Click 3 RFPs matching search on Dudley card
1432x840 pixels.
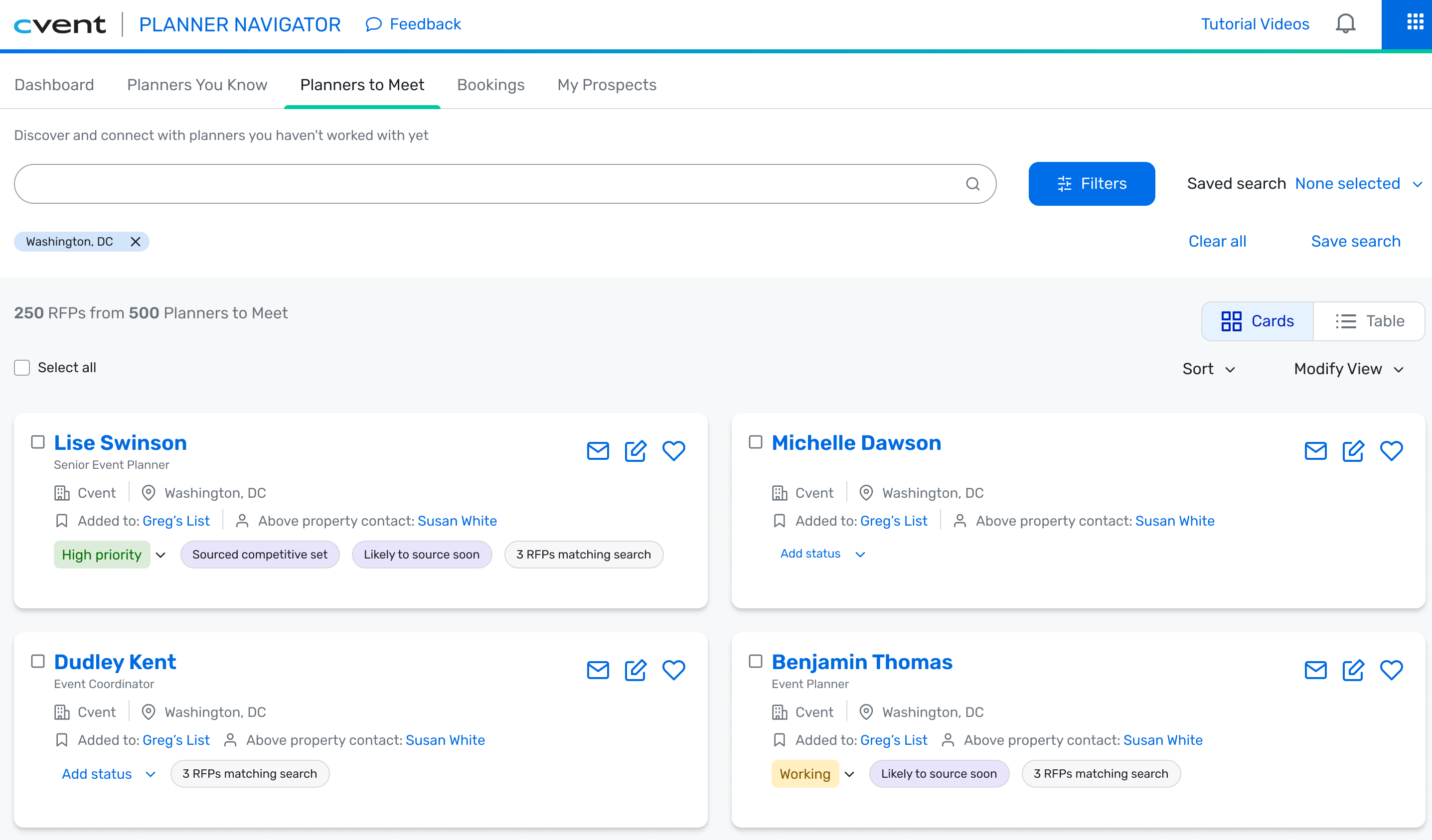(250, 774)
